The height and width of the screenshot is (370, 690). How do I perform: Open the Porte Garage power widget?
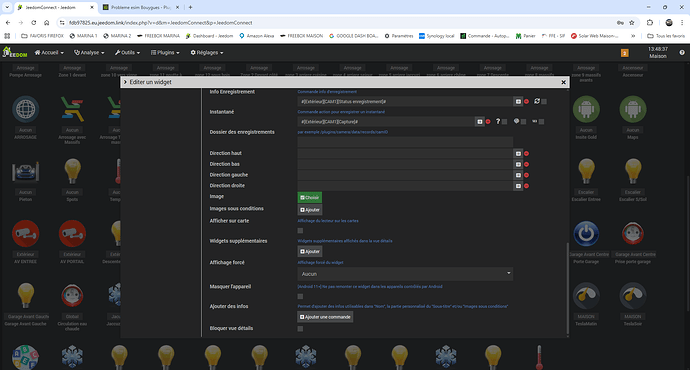click(x=586, y=234)
